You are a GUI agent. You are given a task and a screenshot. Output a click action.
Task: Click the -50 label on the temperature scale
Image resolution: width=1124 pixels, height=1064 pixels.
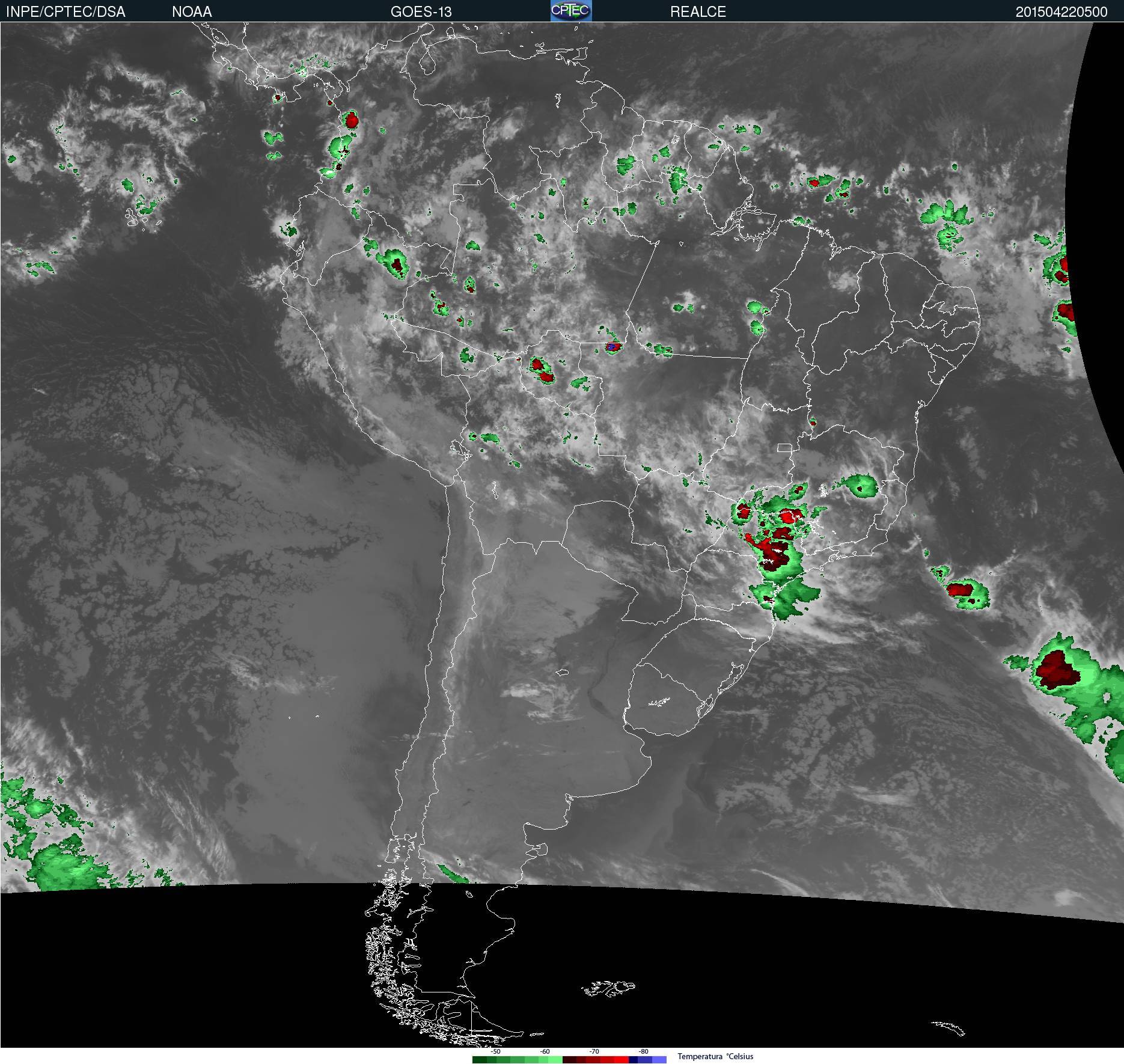click(x=495, y=1051)
